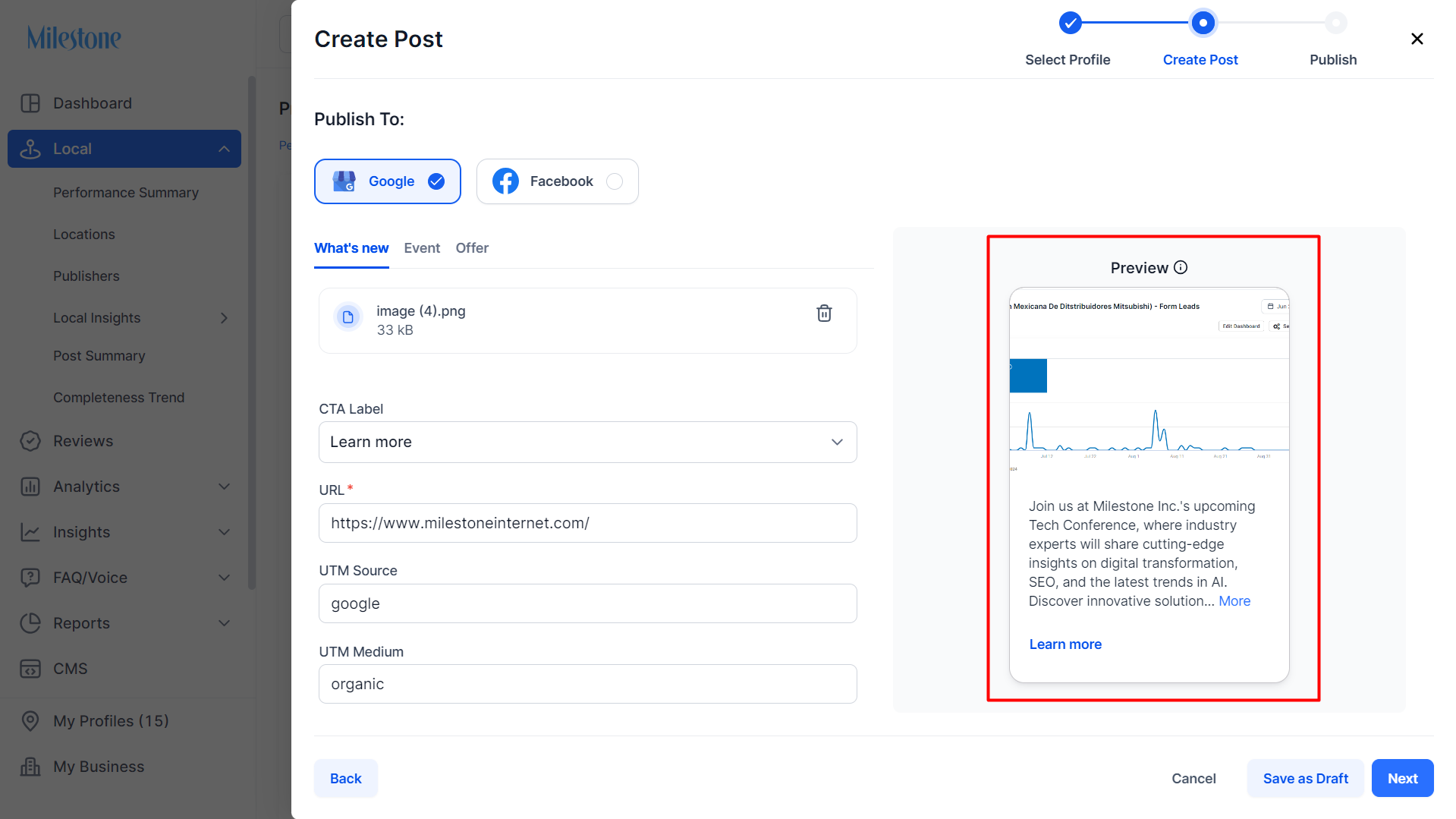Open Publishers in sidebar
Image resolution: width=1456 pixels, height=819 pixels.
pos(86,276)
